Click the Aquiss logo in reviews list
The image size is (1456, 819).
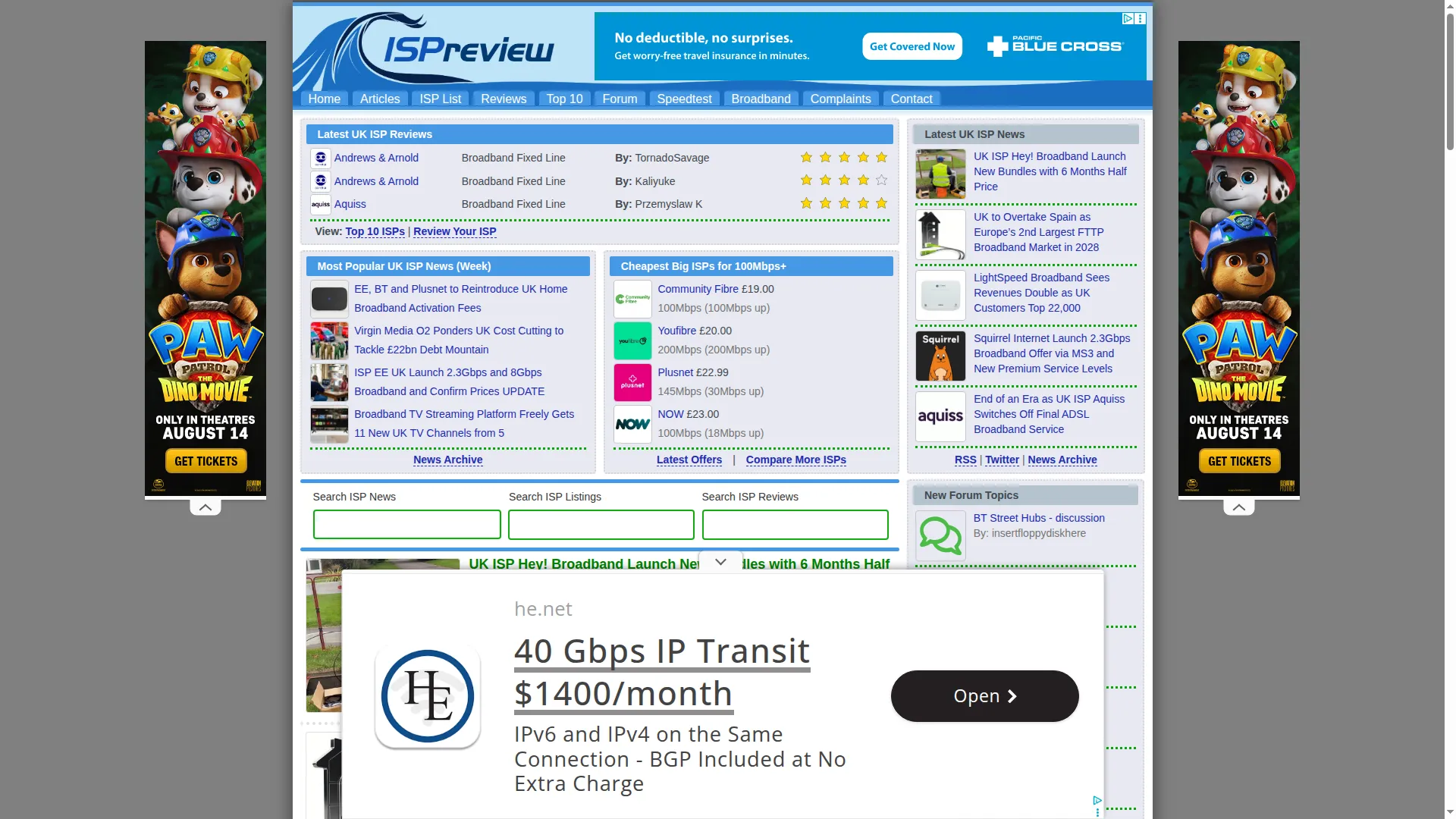coord(321,204)
